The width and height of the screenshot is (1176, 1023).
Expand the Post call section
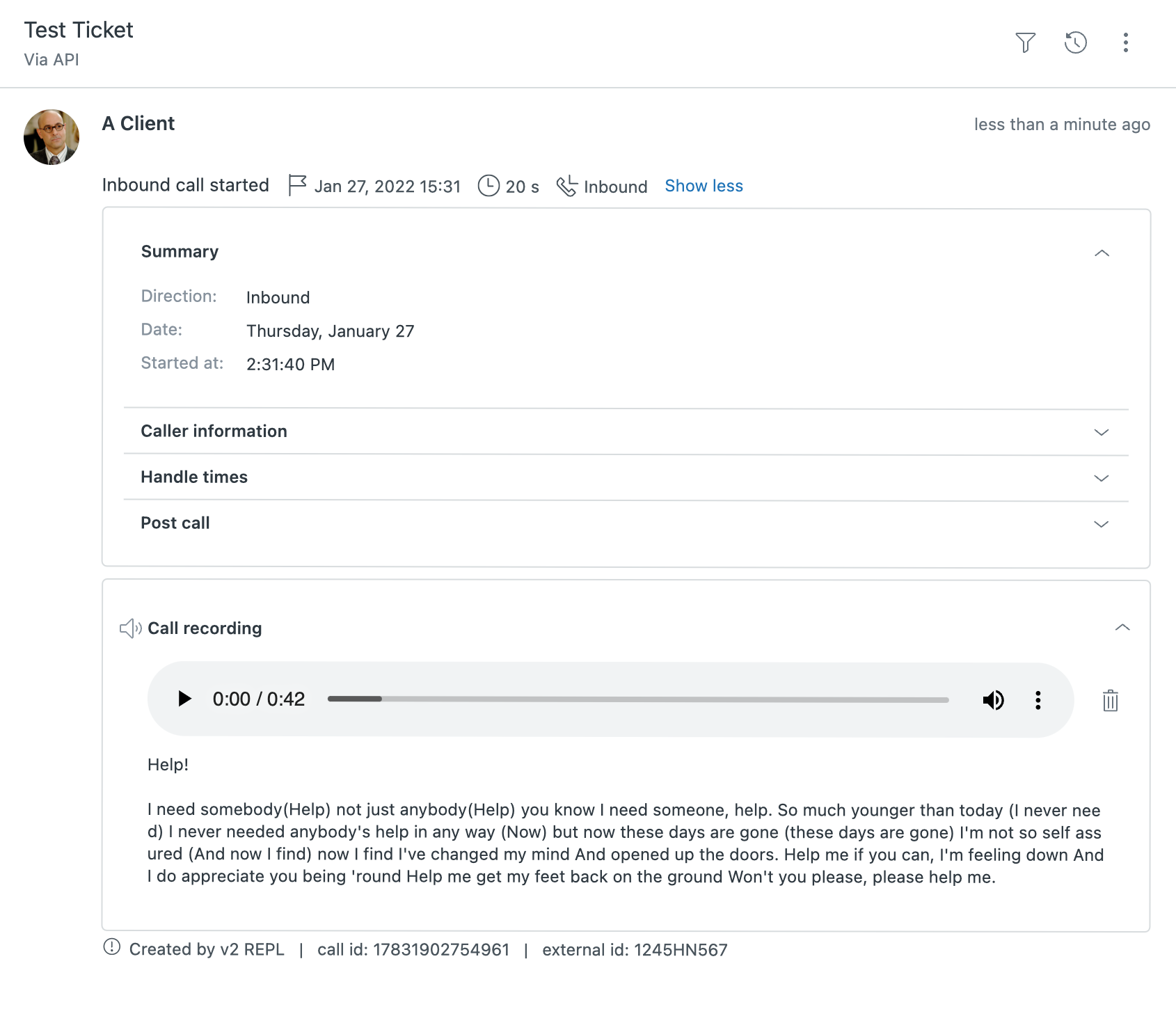point(1101,524)
